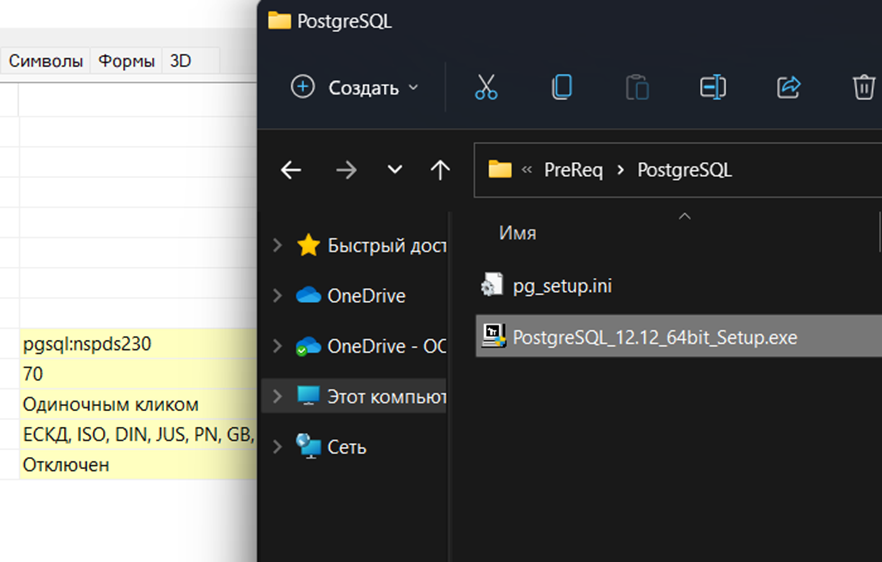Click the PostgreSQL folder icon in title bar
The width and height of the screenshot is (882, 562).
pos(280,21)
